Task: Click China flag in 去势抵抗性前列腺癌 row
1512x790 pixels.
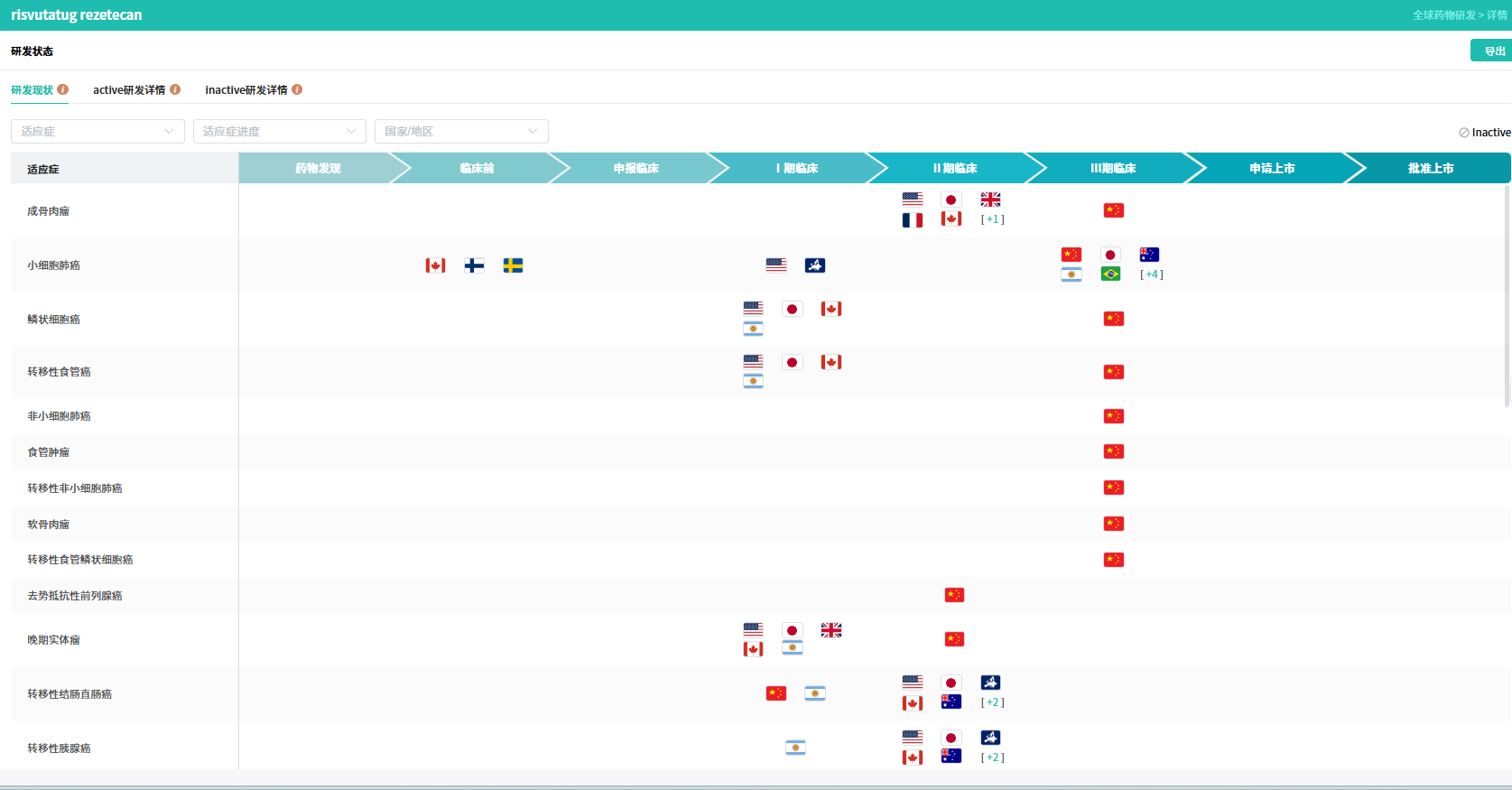Action: point(954,595)
